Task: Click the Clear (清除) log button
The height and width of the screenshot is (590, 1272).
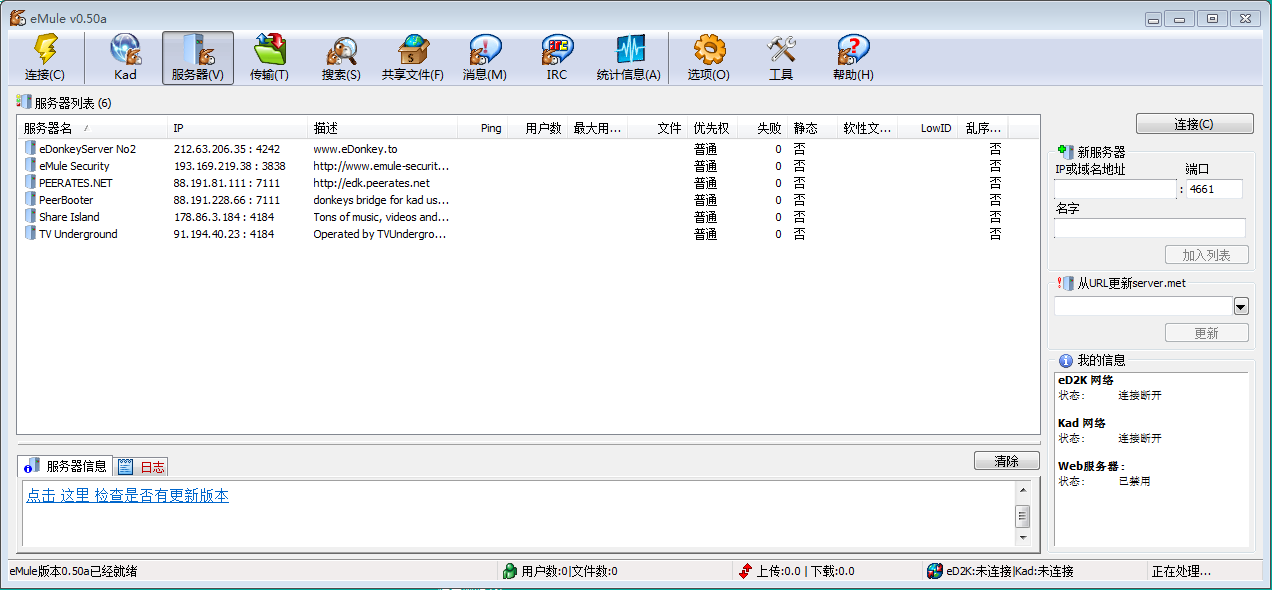Action: point(1006,461)
